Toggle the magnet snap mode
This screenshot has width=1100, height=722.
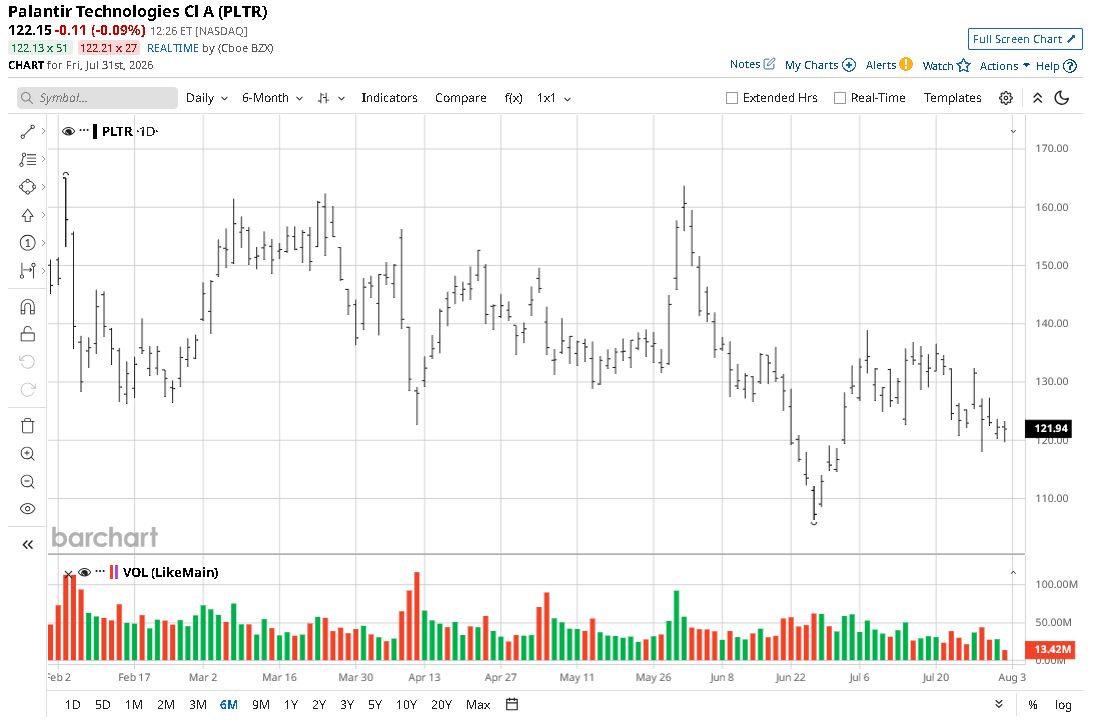[27, 307]
